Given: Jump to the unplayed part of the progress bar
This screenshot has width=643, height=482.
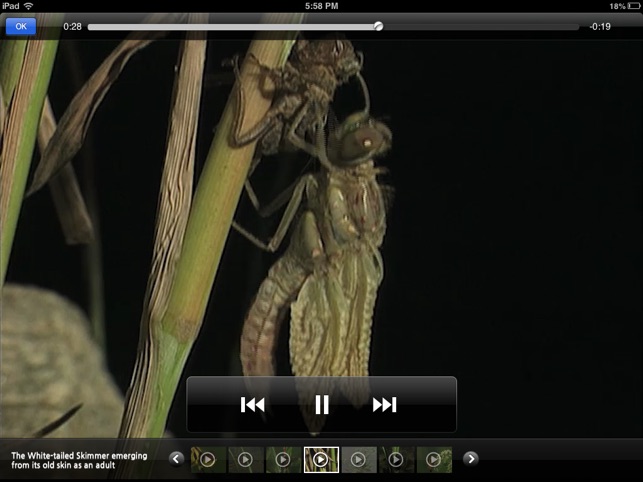Looking at the screenshot, I should 481,27.
